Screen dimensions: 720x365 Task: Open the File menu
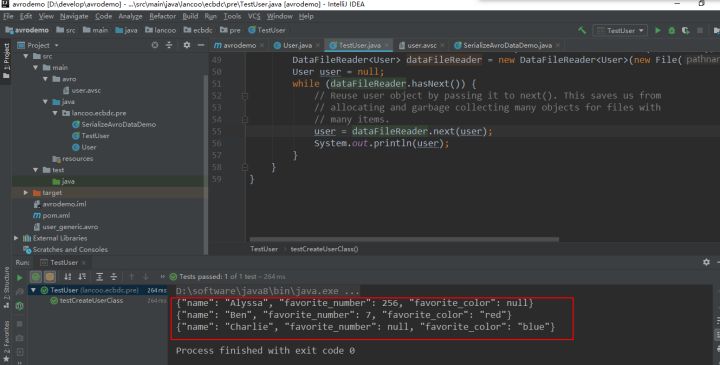click(x=8, y=16)
